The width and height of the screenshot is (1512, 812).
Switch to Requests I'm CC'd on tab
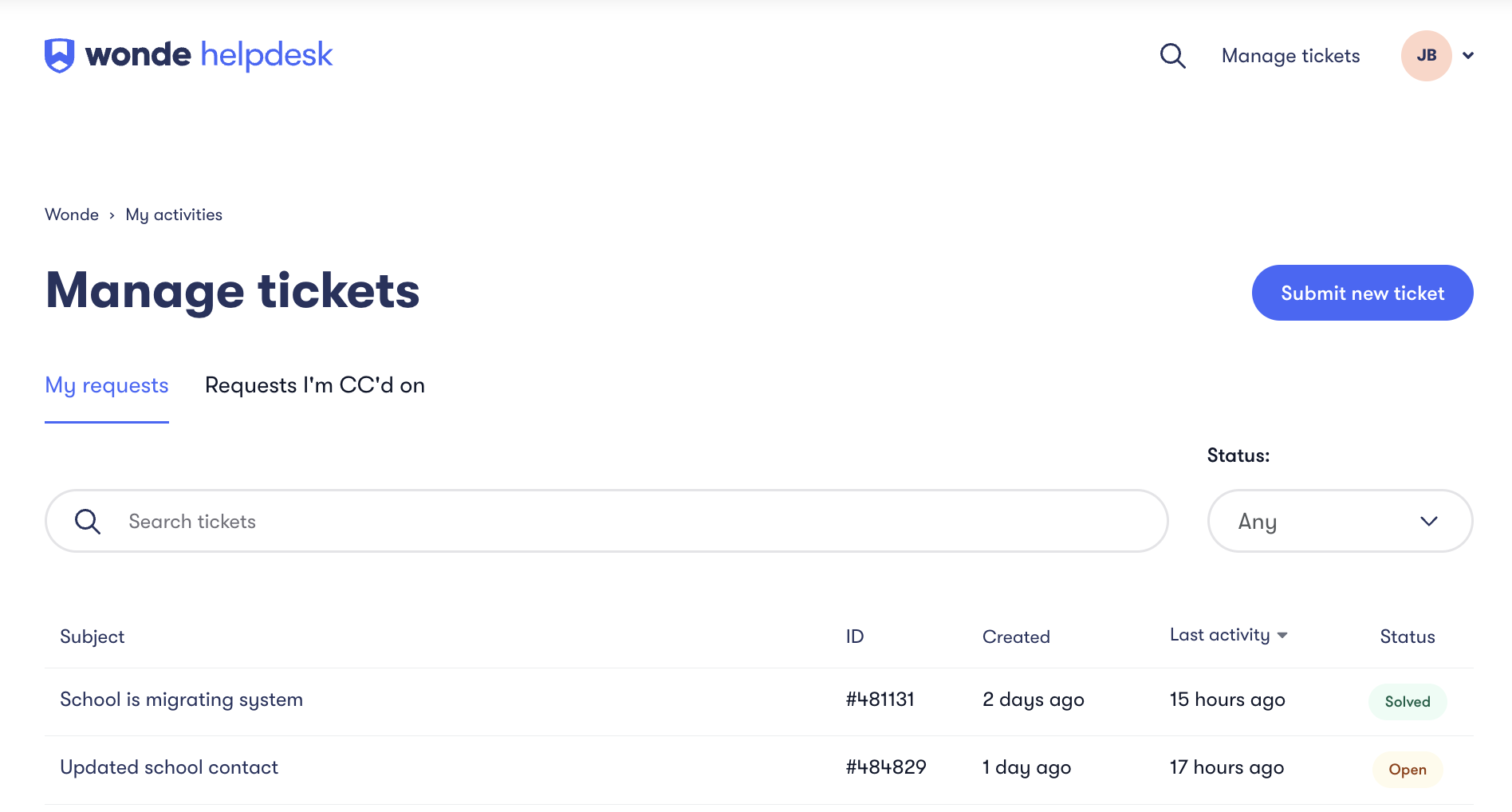[314, 386]
